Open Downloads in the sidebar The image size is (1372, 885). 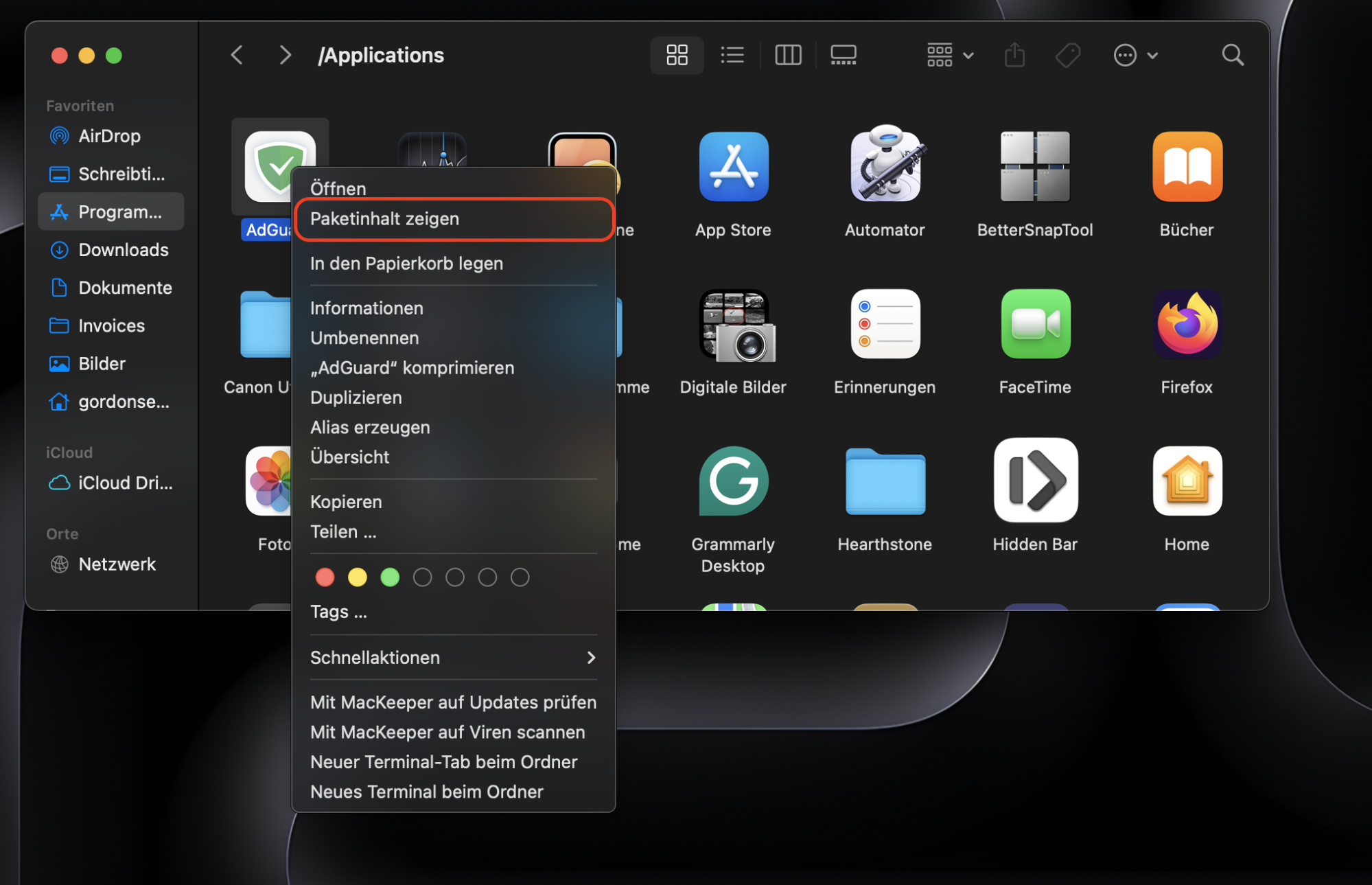point(111,250)
